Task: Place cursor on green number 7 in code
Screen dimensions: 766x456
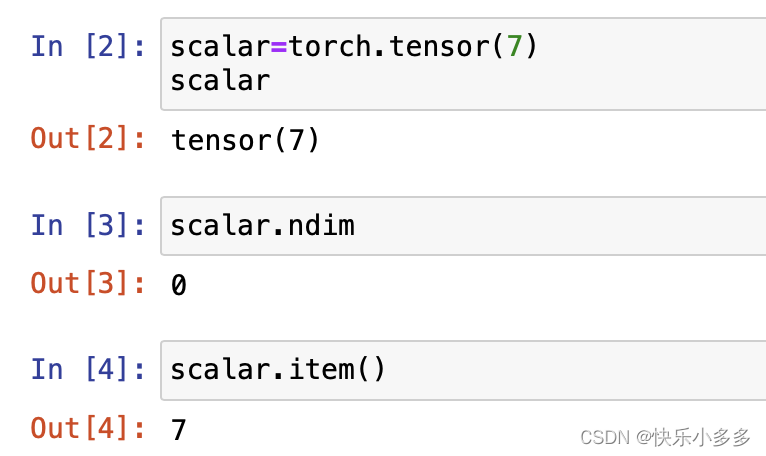Action: tap(514, 47)
